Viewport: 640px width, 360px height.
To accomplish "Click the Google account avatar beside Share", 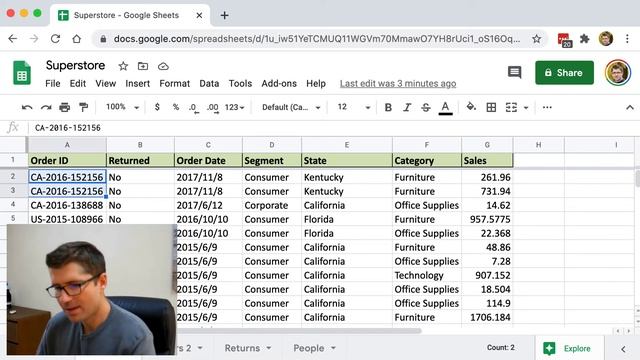I will [x=618, y=73].
